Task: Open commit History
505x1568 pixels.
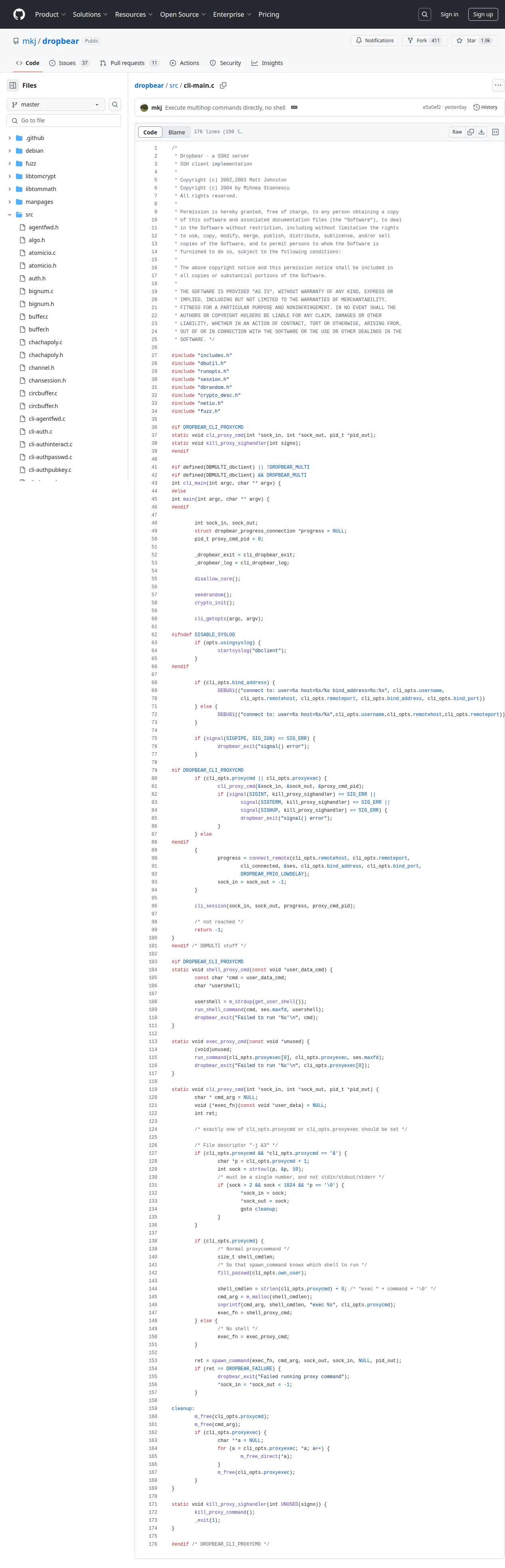Action: tap(485, 108)
